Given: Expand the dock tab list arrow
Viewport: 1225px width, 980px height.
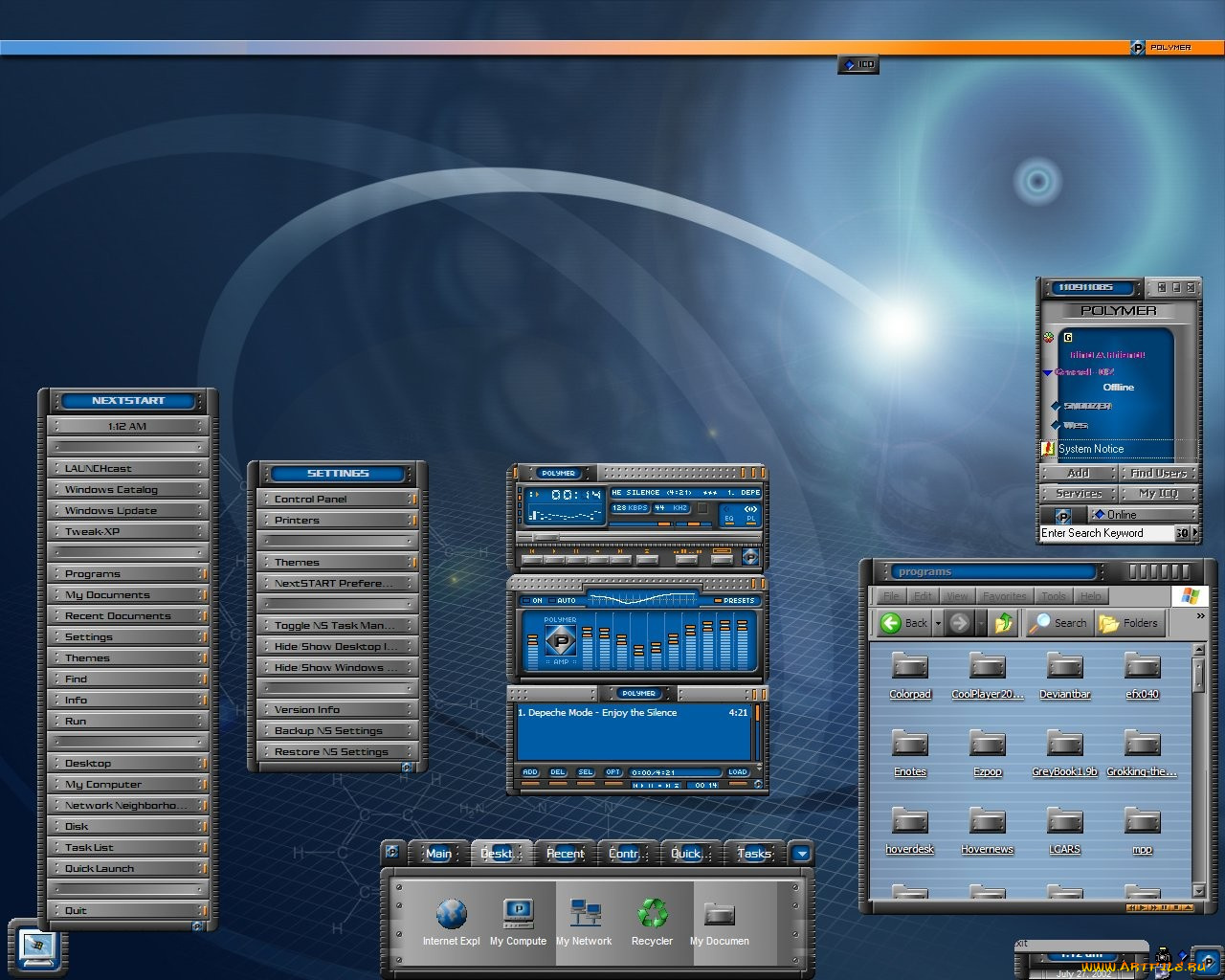Looking at the screenshot, I should click(802, 854).
